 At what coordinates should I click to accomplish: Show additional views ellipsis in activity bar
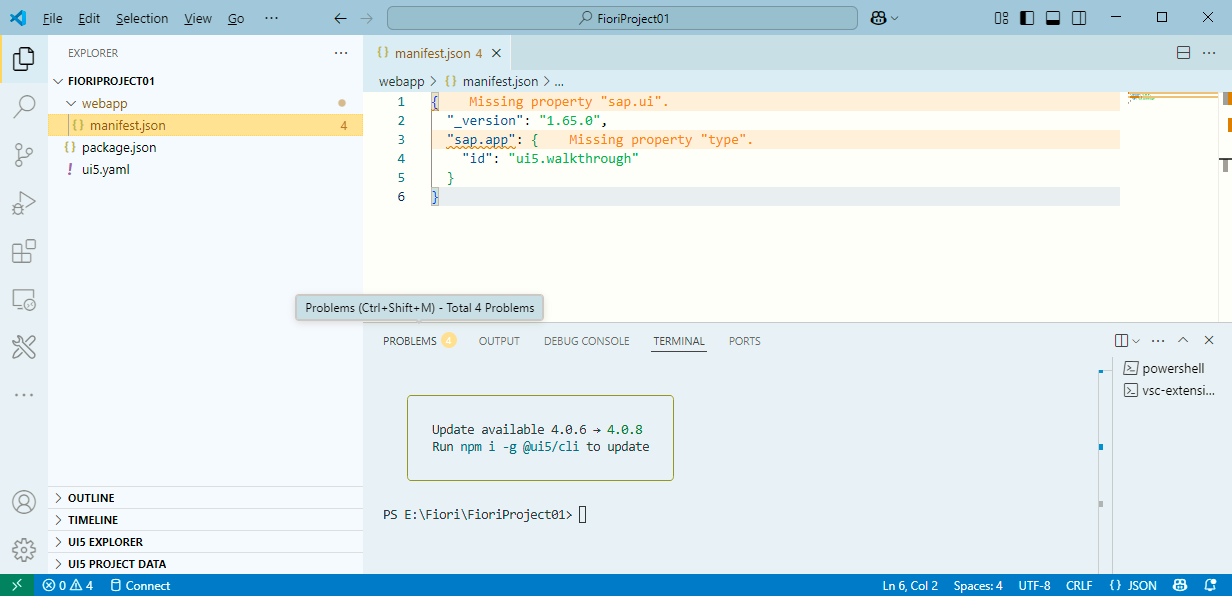point(24,395)
